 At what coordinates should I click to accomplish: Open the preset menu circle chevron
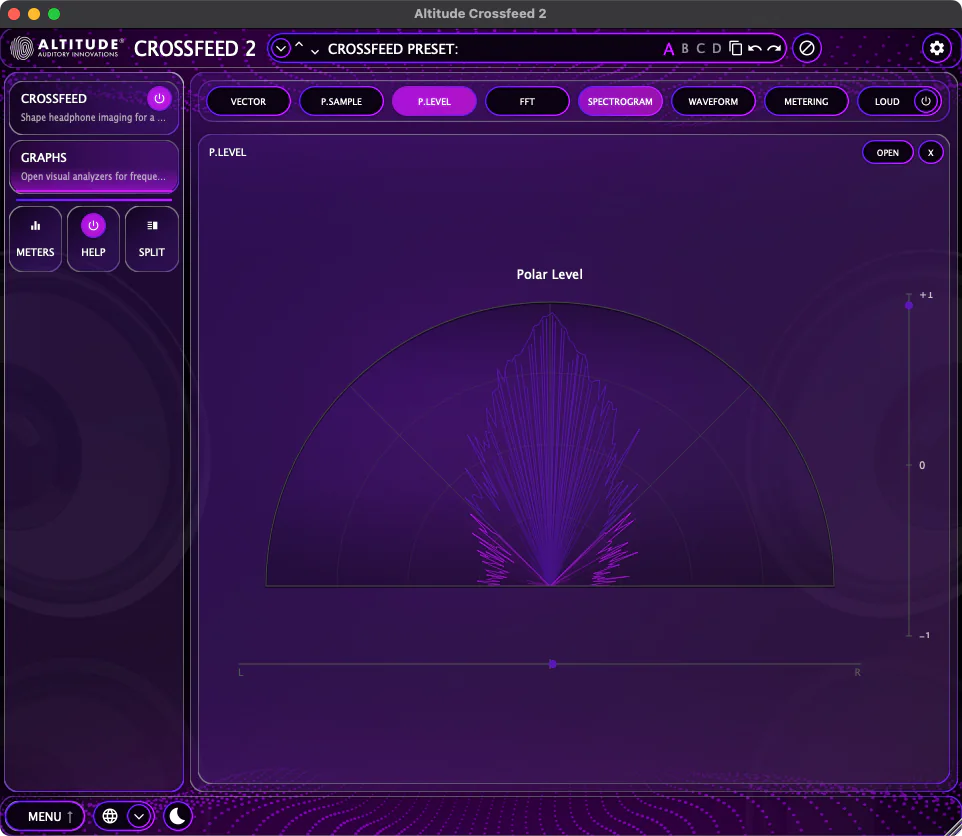click(x=280, y=48)
